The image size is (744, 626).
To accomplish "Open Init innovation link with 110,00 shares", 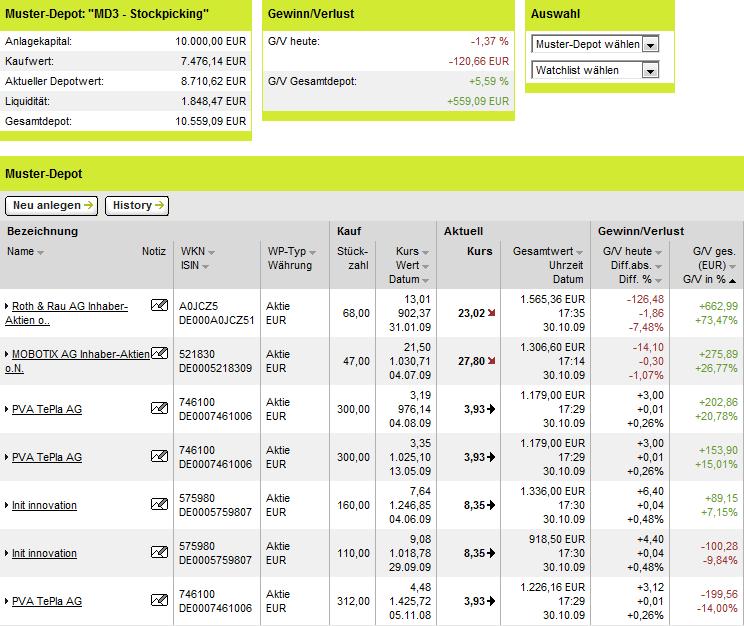I will pyautogui.click(x=44, y=553).
